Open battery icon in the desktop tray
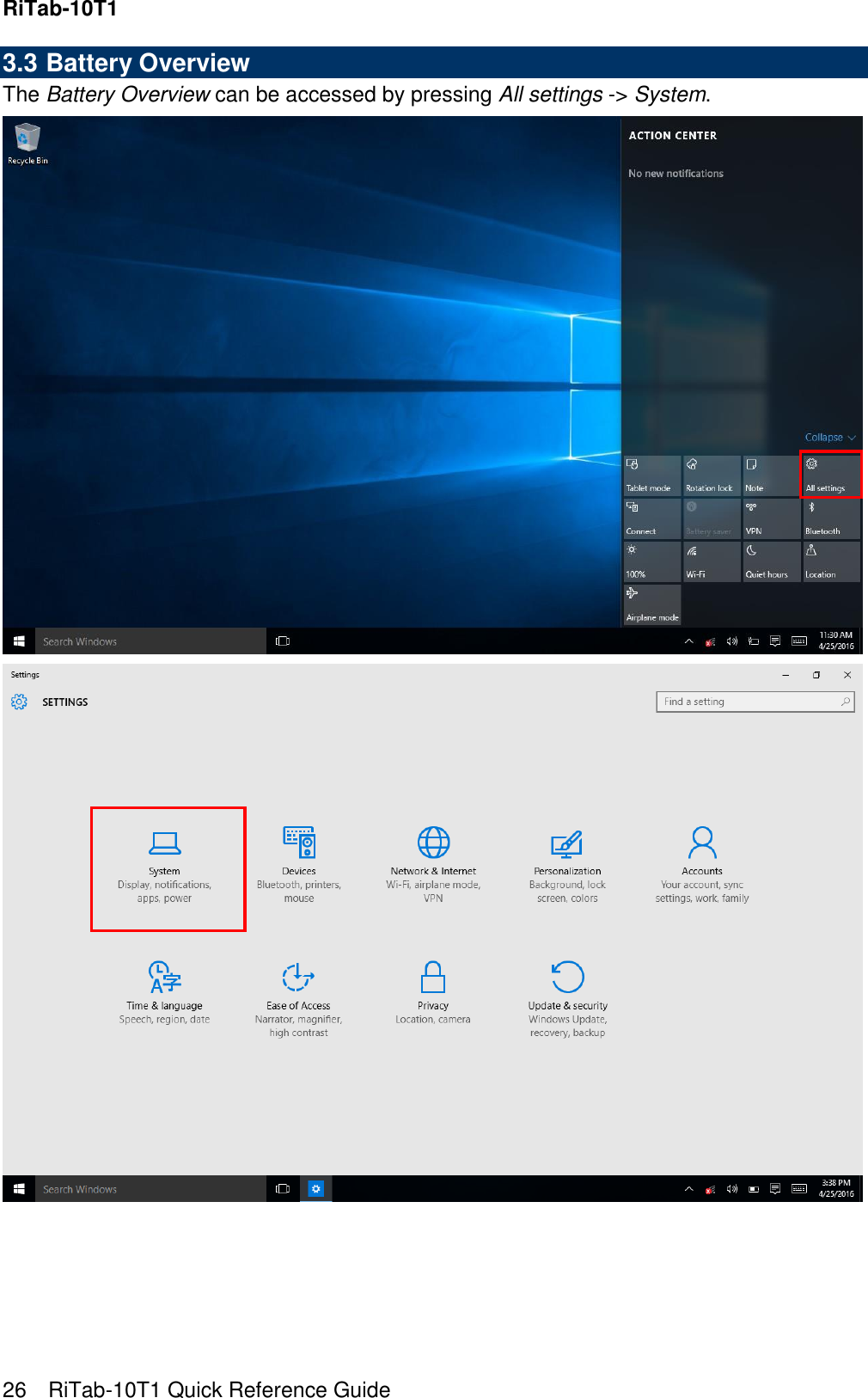The height and width of the screenshot is (1398, 868). pyautogui.click(x=754, y=641)
